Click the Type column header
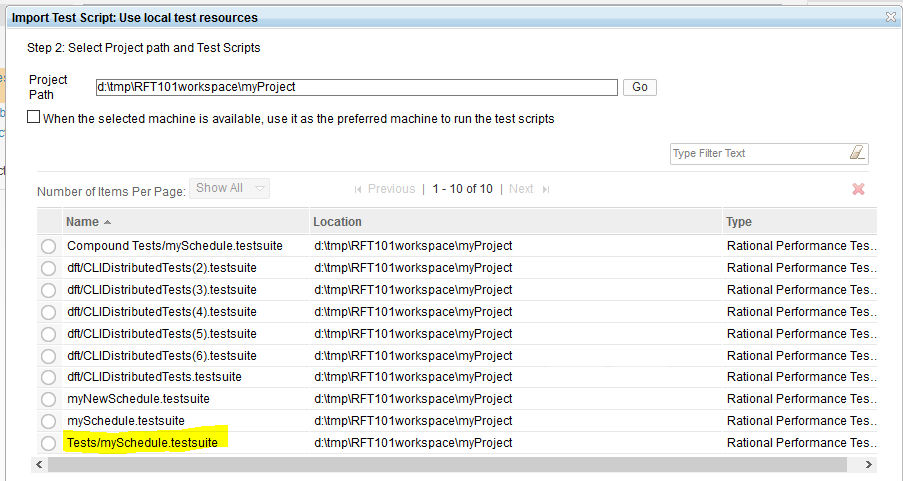Viewport: 903px width, 481px height. click(x=800, y=222)
